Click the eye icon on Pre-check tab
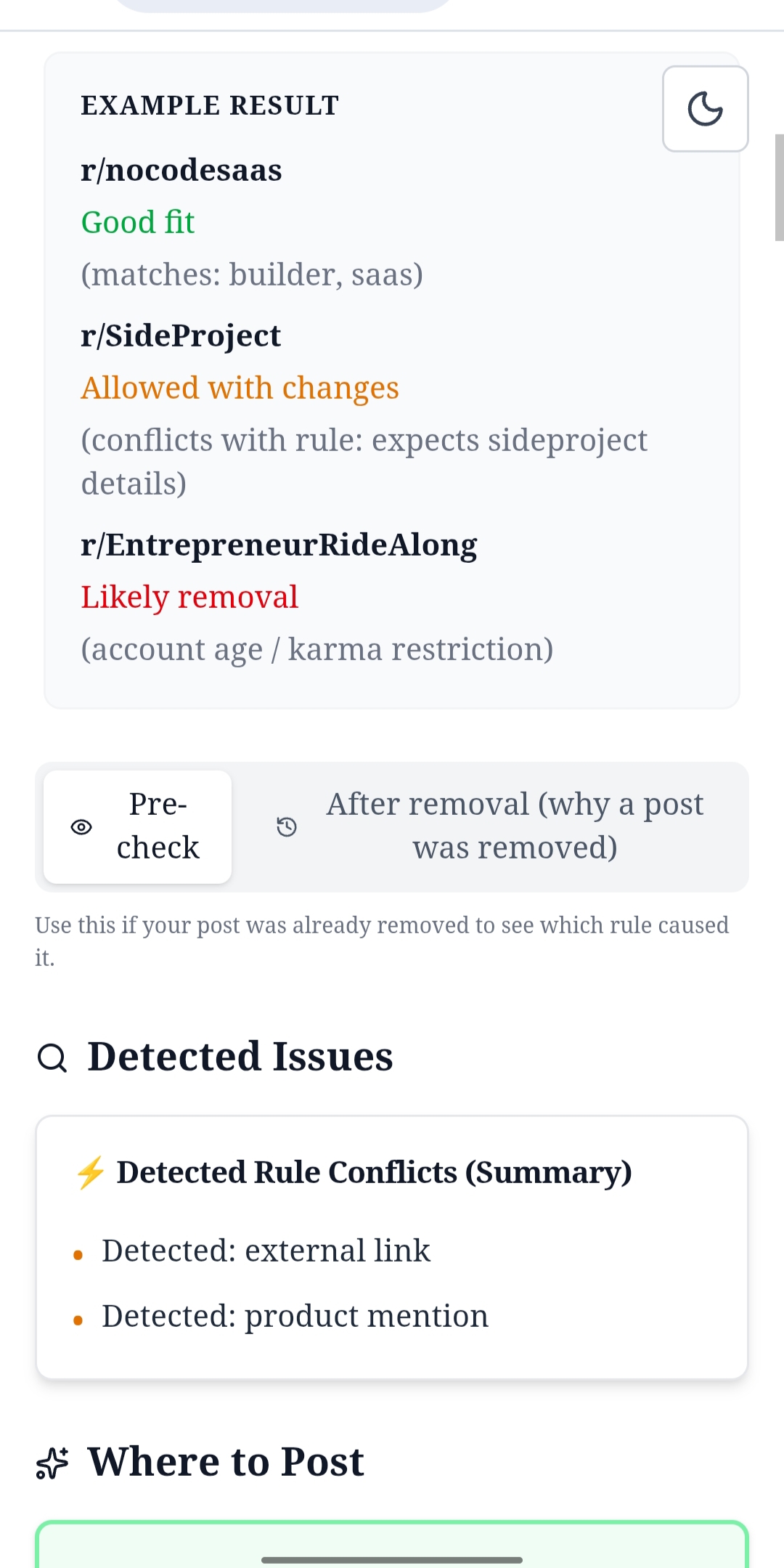The image size is (784, 1568). (x=82, y=827)
